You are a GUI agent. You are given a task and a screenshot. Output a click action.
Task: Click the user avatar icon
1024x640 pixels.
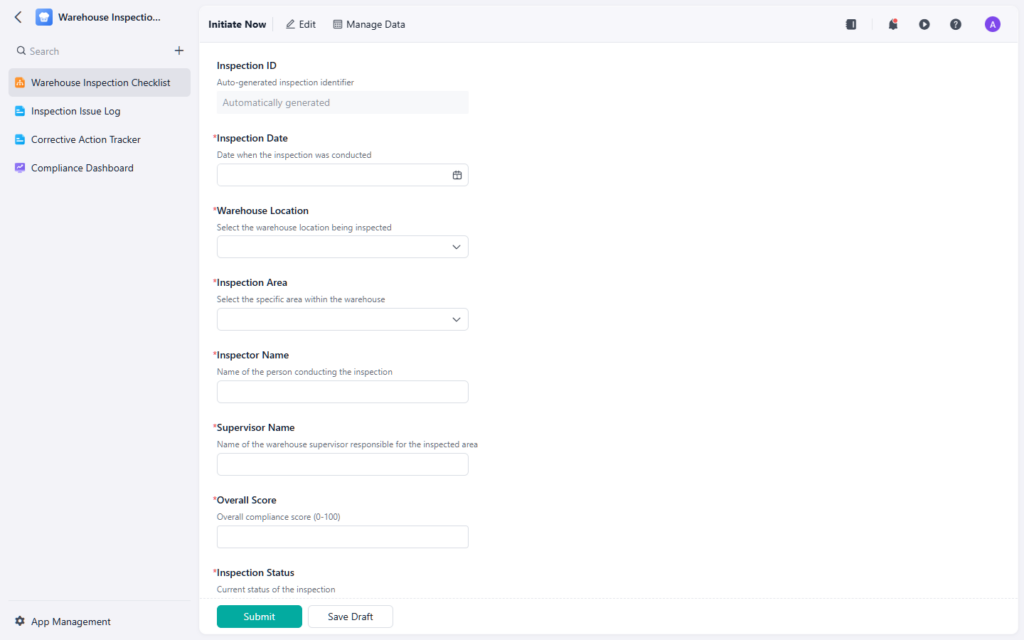992,24
